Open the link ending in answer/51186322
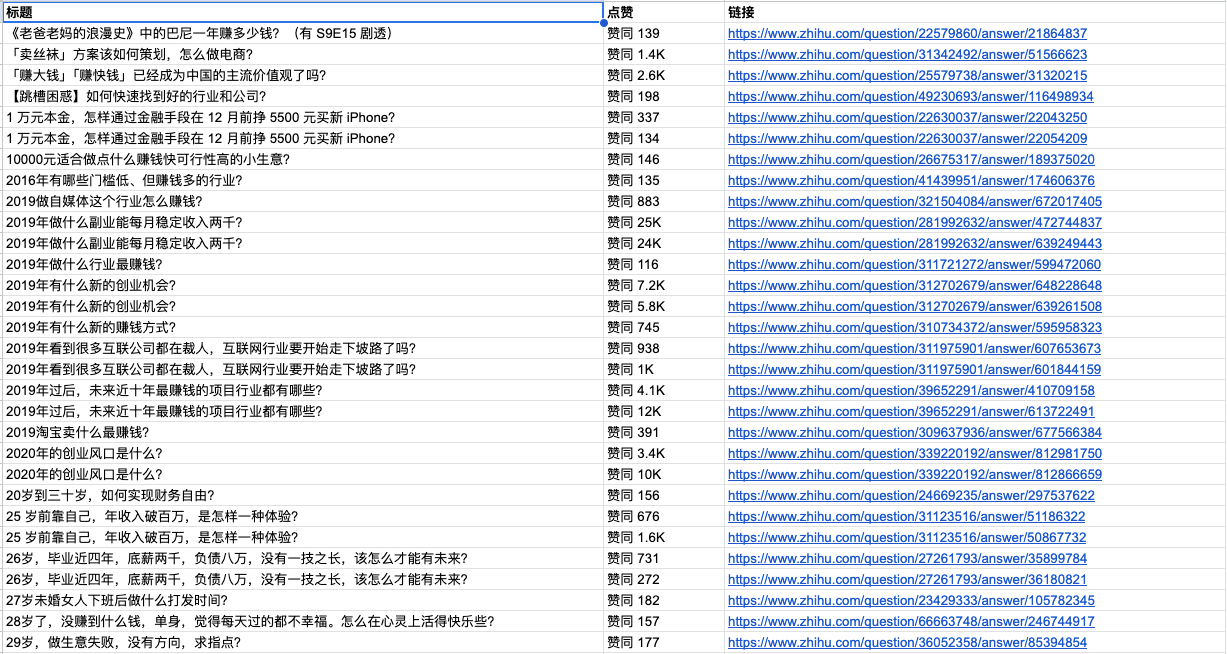 (906, 516)
